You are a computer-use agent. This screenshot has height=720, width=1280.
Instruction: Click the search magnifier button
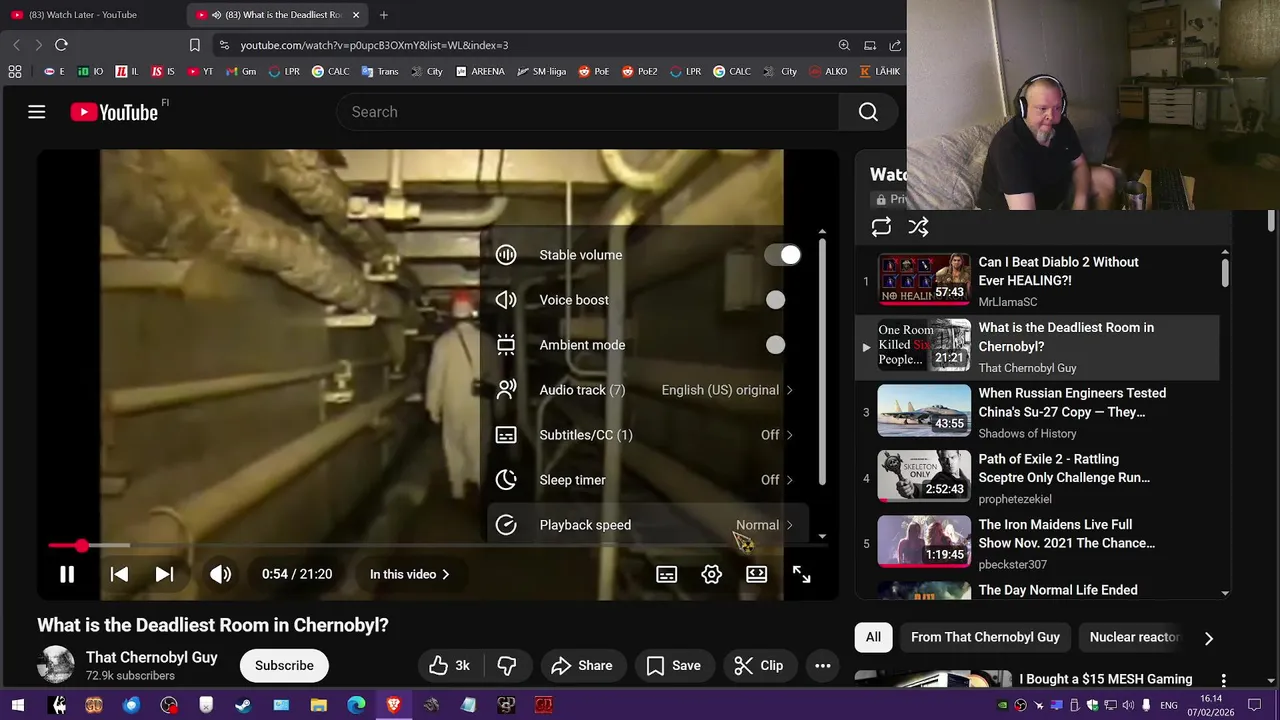(868, 112)
